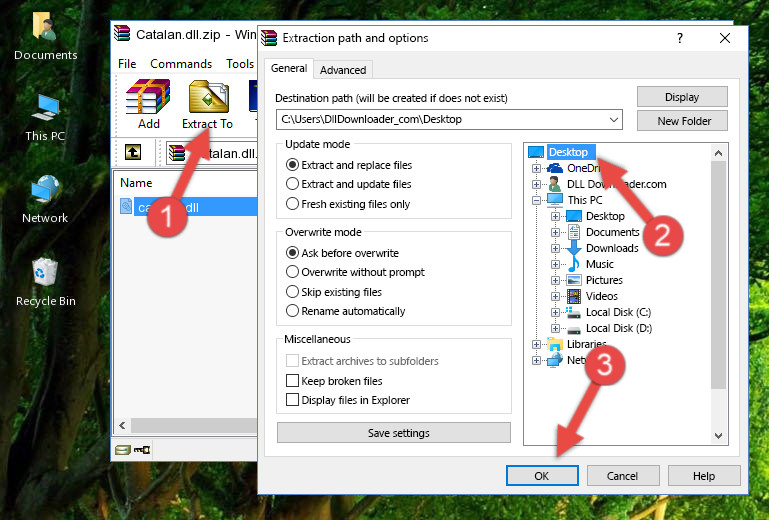Select This PC node in tree
The height and width of the screenshot is (520, 769).
tap(585, 200)
